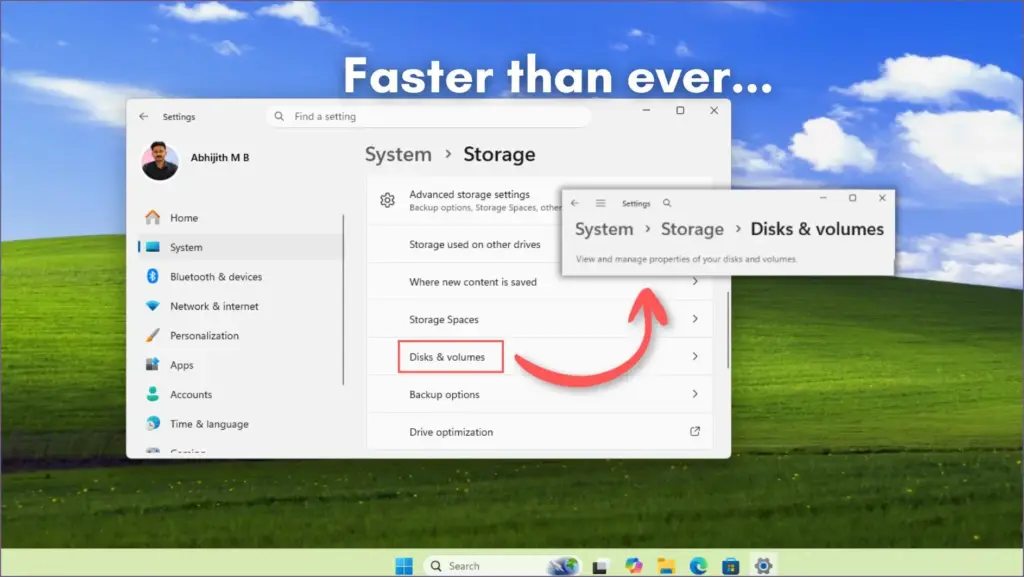
Task: Click the chevron on Where new content is saved
Action: coord(695,281)
